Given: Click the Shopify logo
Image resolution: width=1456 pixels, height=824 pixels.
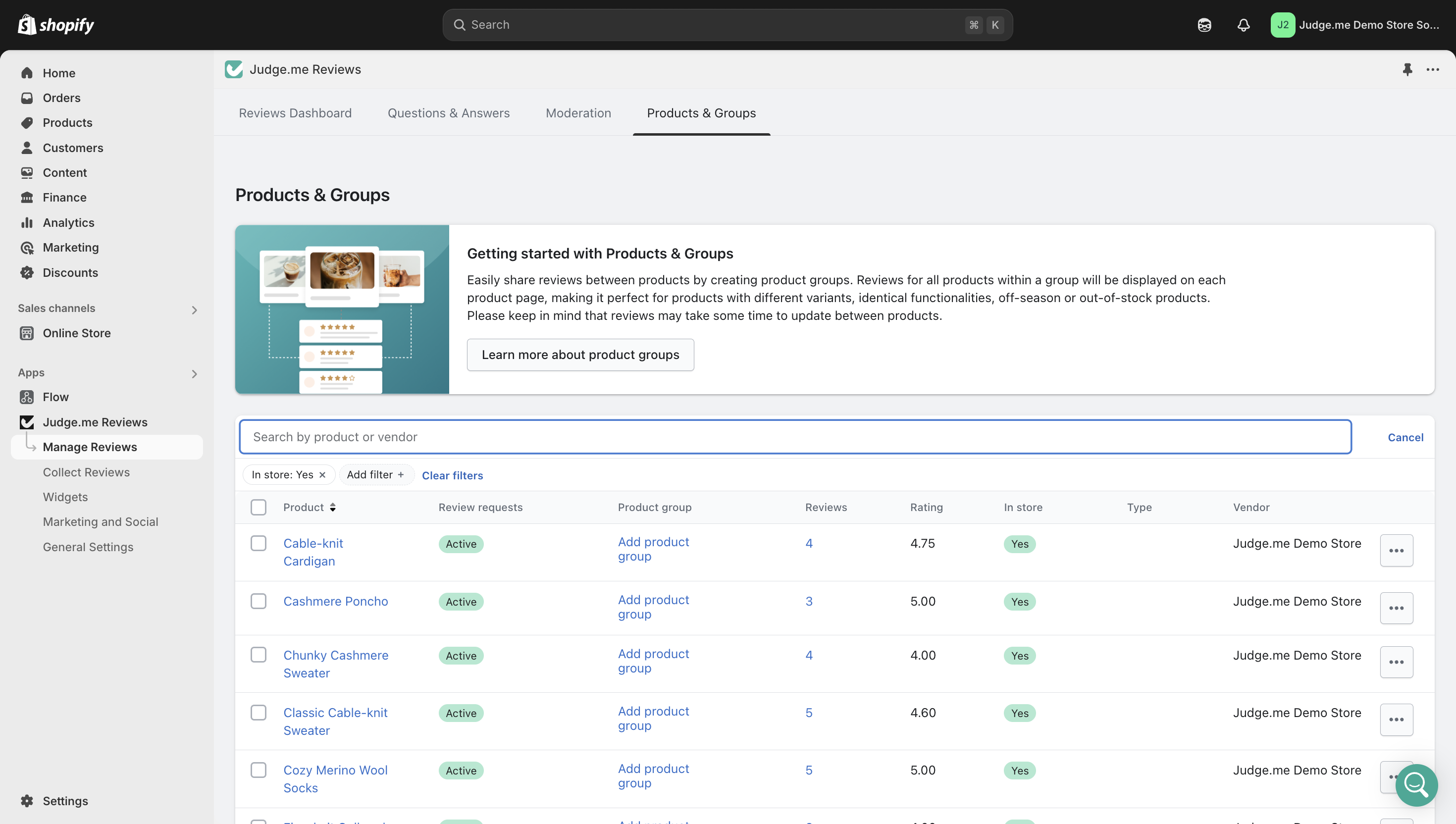Looking at the screenshot, I should [55, 24].
